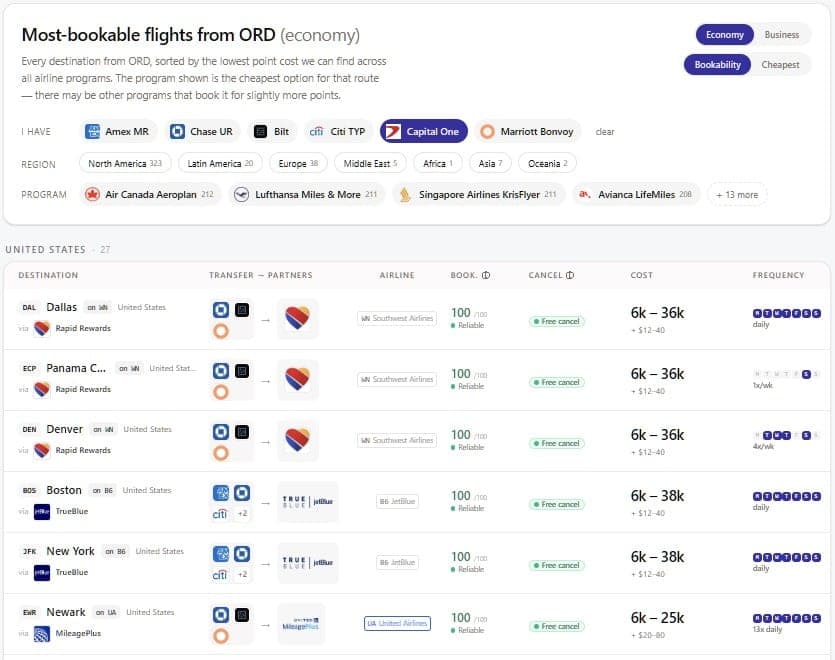
Task: Click MileagePlus icon under Newark
Action: (x=42, y=633)
